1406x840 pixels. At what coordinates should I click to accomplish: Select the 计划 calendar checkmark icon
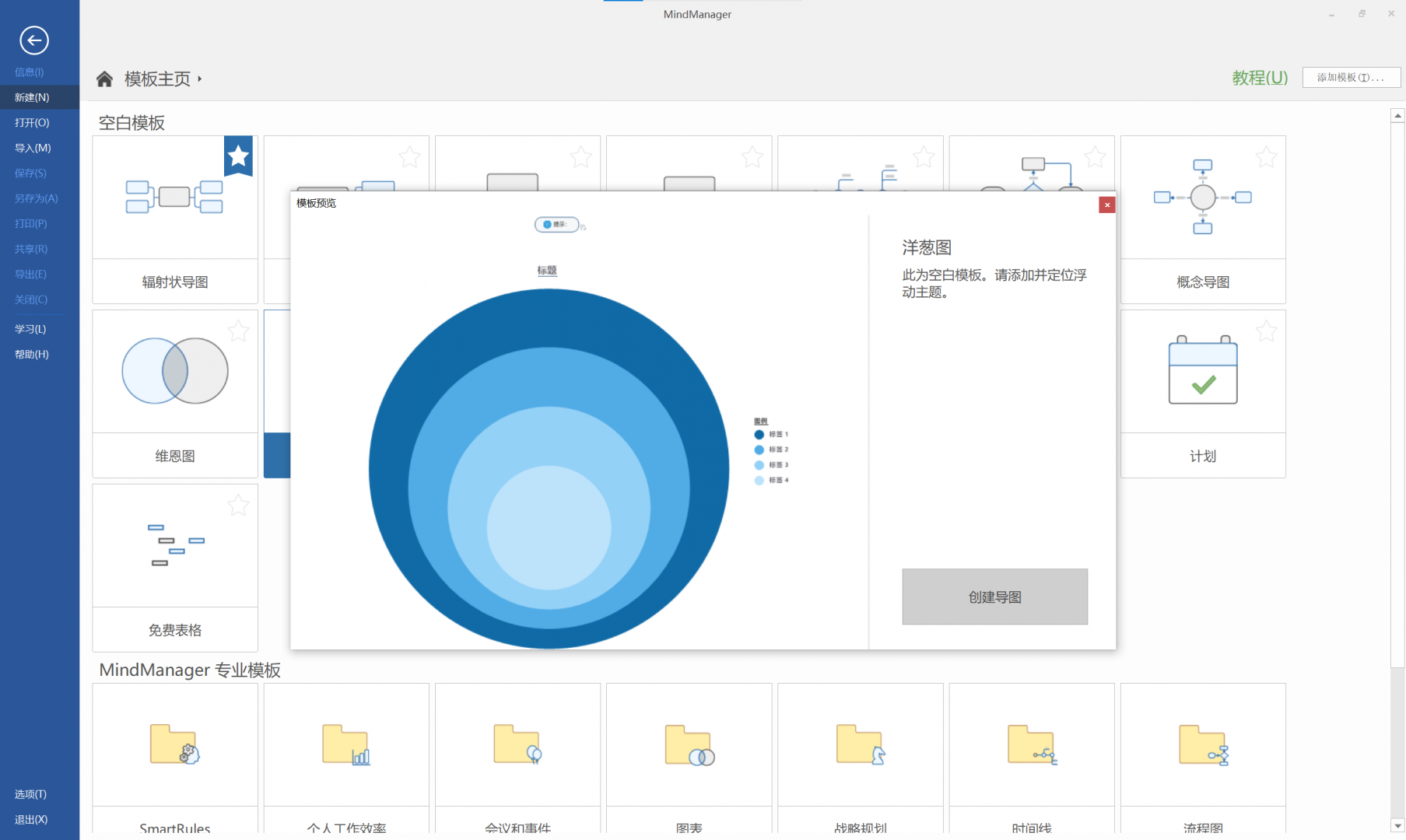[x=1203, y=369]
